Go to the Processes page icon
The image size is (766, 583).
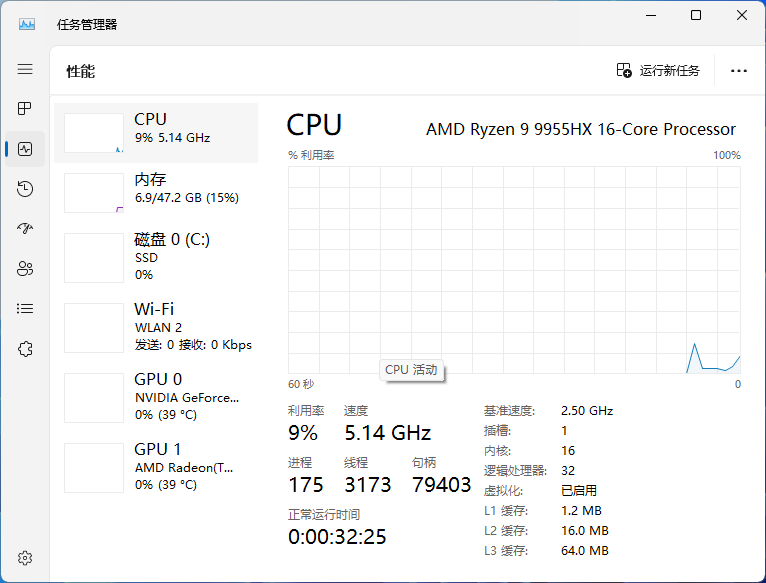click(25, 108)
